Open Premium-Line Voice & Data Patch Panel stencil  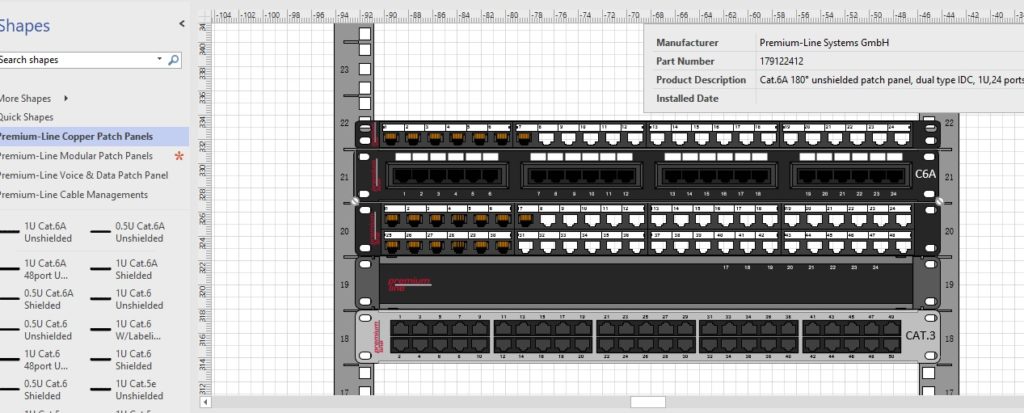[83, 175]
